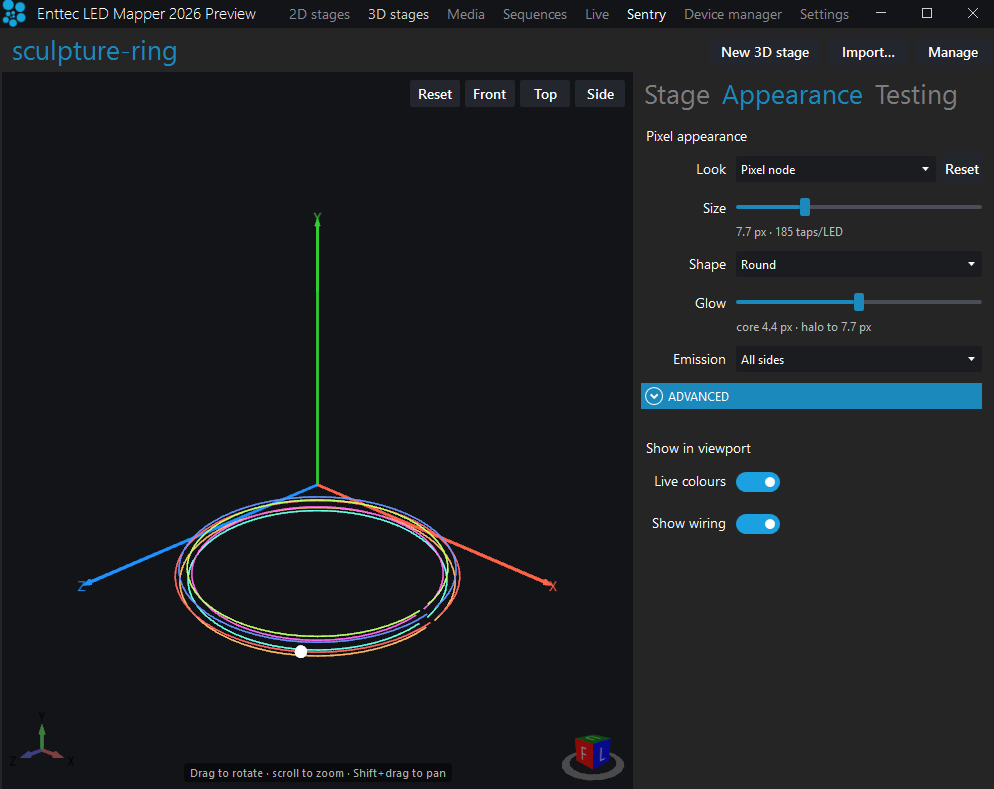Click the 'Drag to rotate' hint text
The image size is (994, 789).
318,773
